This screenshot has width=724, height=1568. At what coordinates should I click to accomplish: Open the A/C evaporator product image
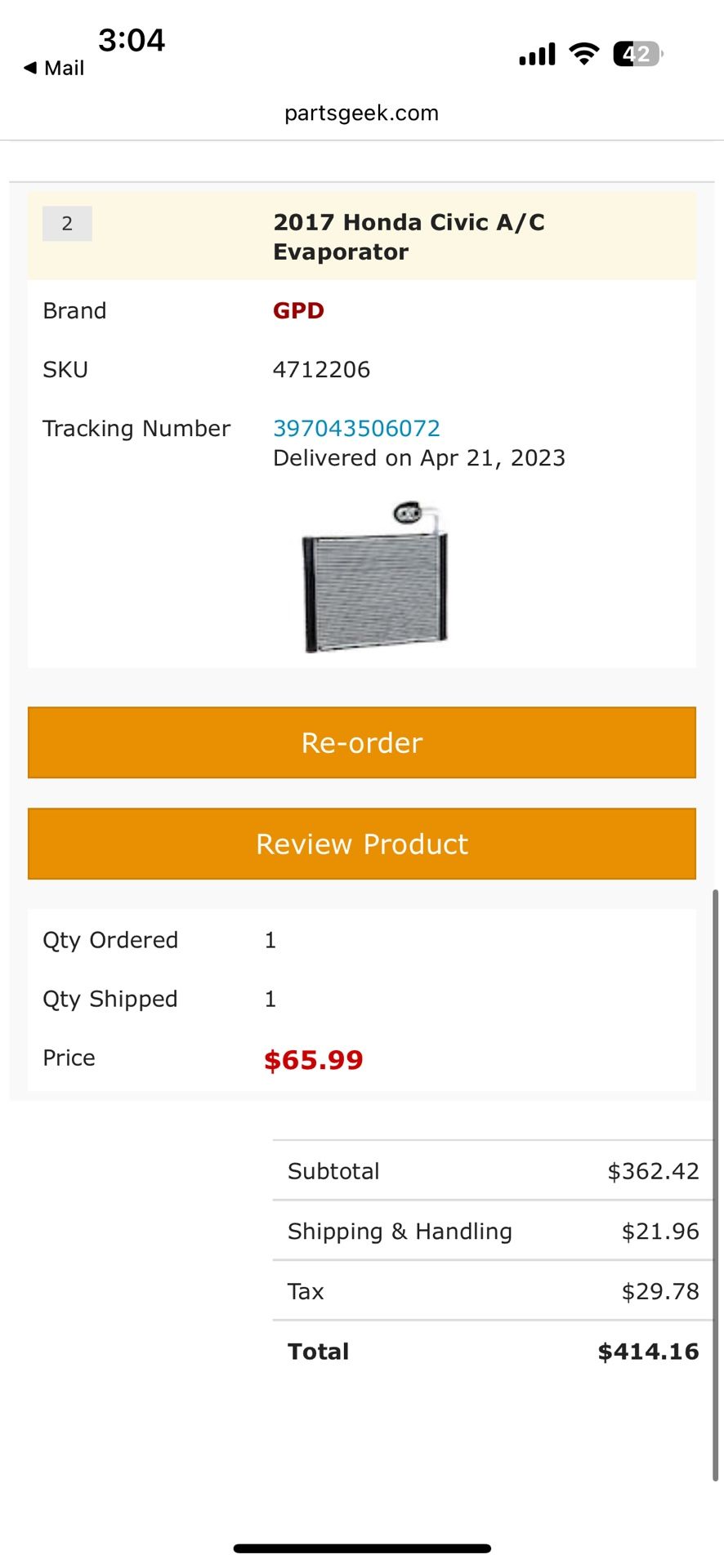(374, 578)
